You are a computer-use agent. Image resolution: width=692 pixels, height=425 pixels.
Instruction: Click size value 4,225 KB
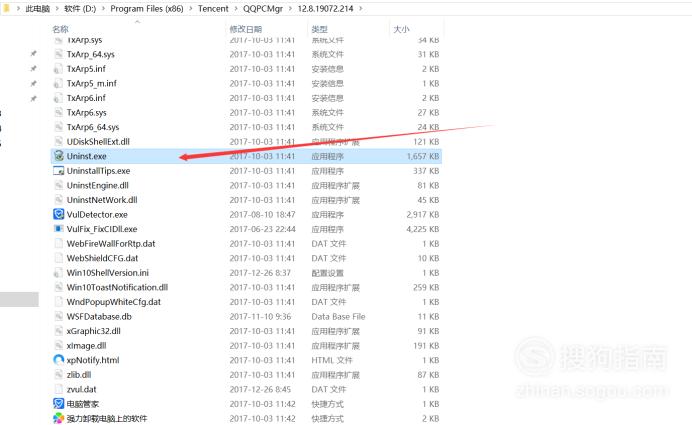[x=423, y=229]
